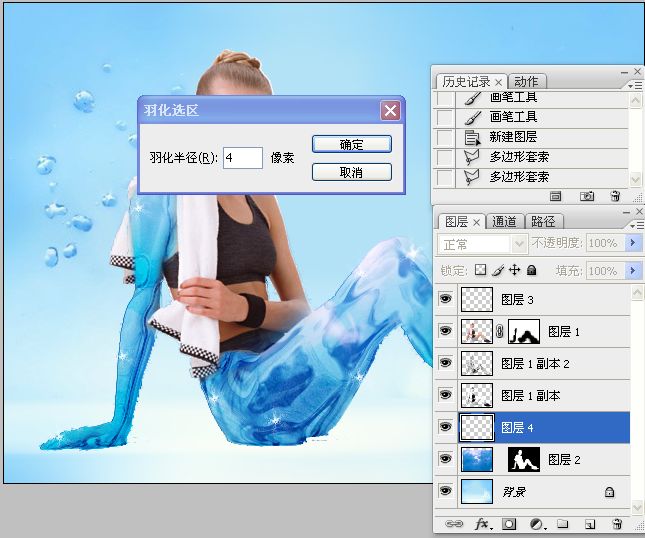Hide 图层 3 using its eye icon
645x538 pixels.
pos(446,300)
